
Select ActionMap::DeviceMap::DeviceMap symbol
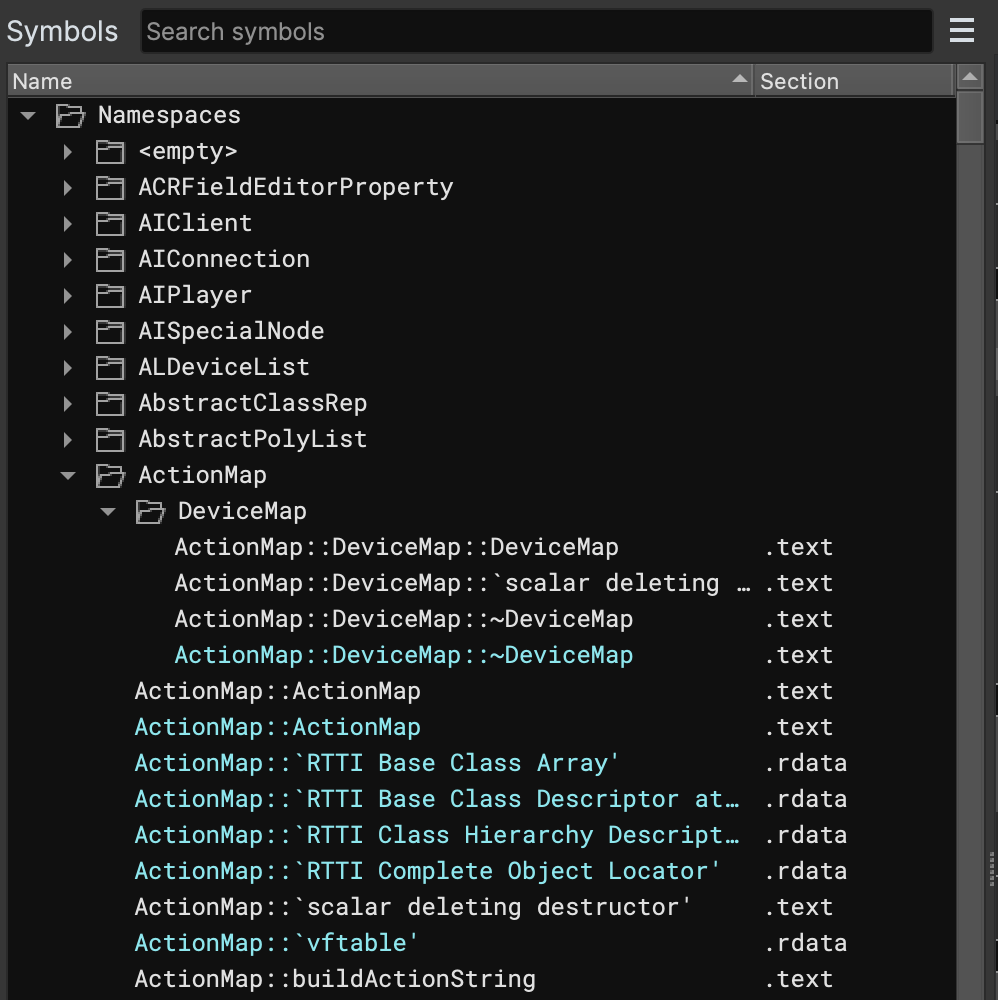click(397, 547)
